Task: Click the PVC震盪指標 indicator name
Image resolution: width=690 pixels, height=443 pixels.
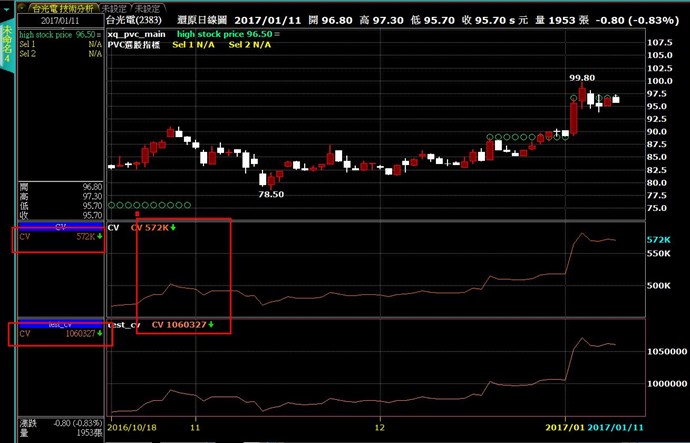Action: click(x=138, y=45)
